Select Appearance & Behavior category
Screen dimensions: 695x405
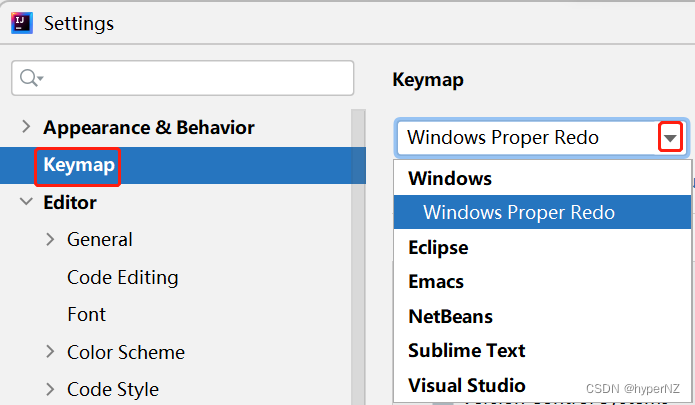click(x=149, y=128)
